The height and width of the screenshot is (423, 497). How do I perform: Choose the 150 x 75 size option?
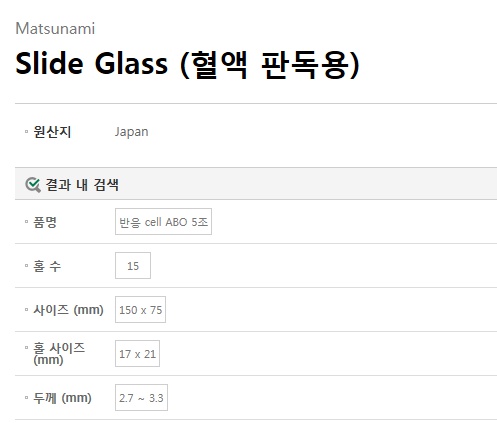click(140, 310)
